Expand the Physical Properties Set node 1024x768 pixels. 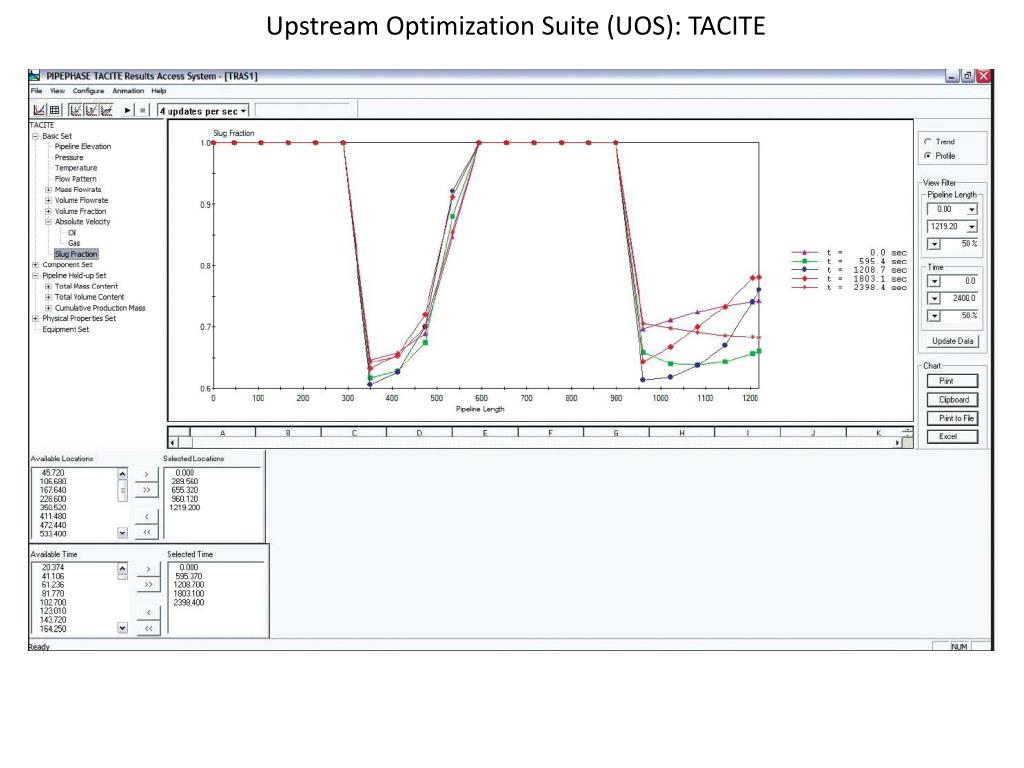pos(36,318)
